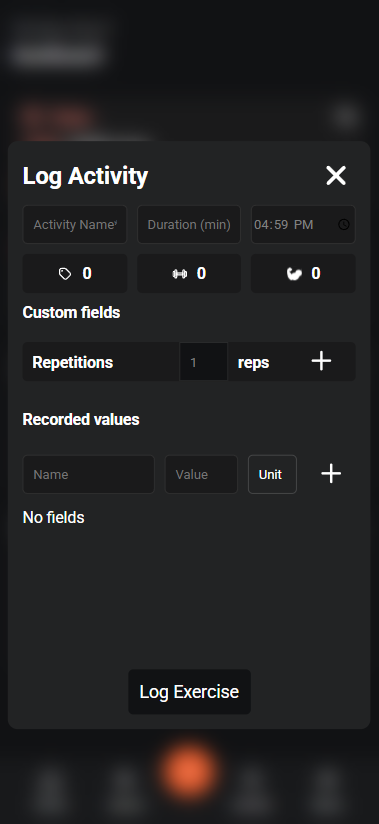Select the hour portion of the time

(x=261, y=224)
